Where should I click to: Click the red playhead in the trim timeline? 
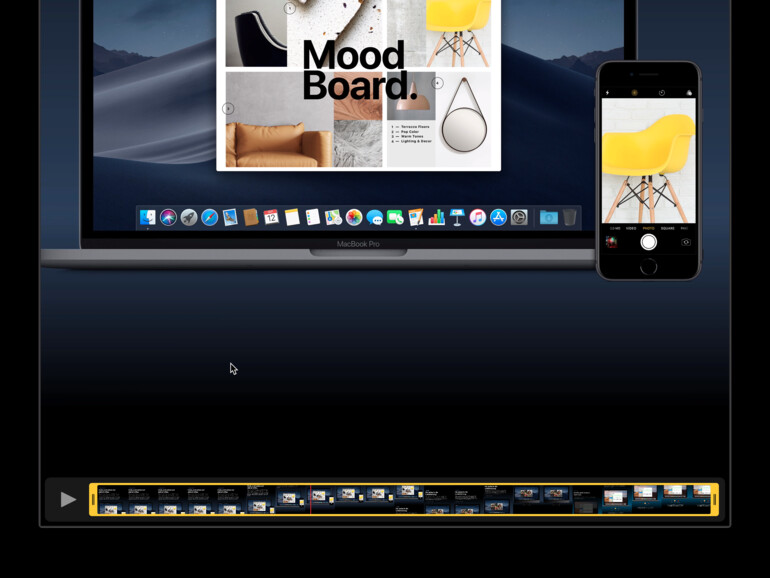(310, 499)
